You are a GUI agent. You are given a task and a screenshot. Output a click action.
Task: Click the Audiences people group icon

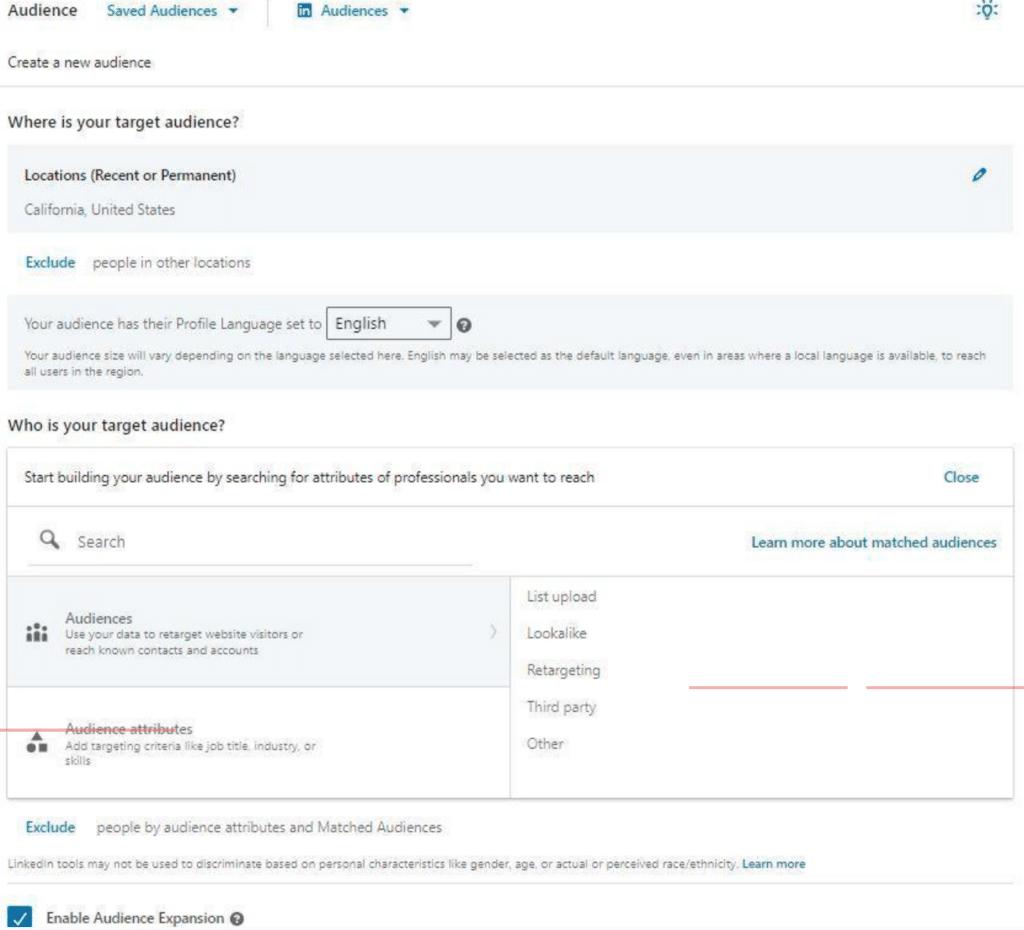37,632
